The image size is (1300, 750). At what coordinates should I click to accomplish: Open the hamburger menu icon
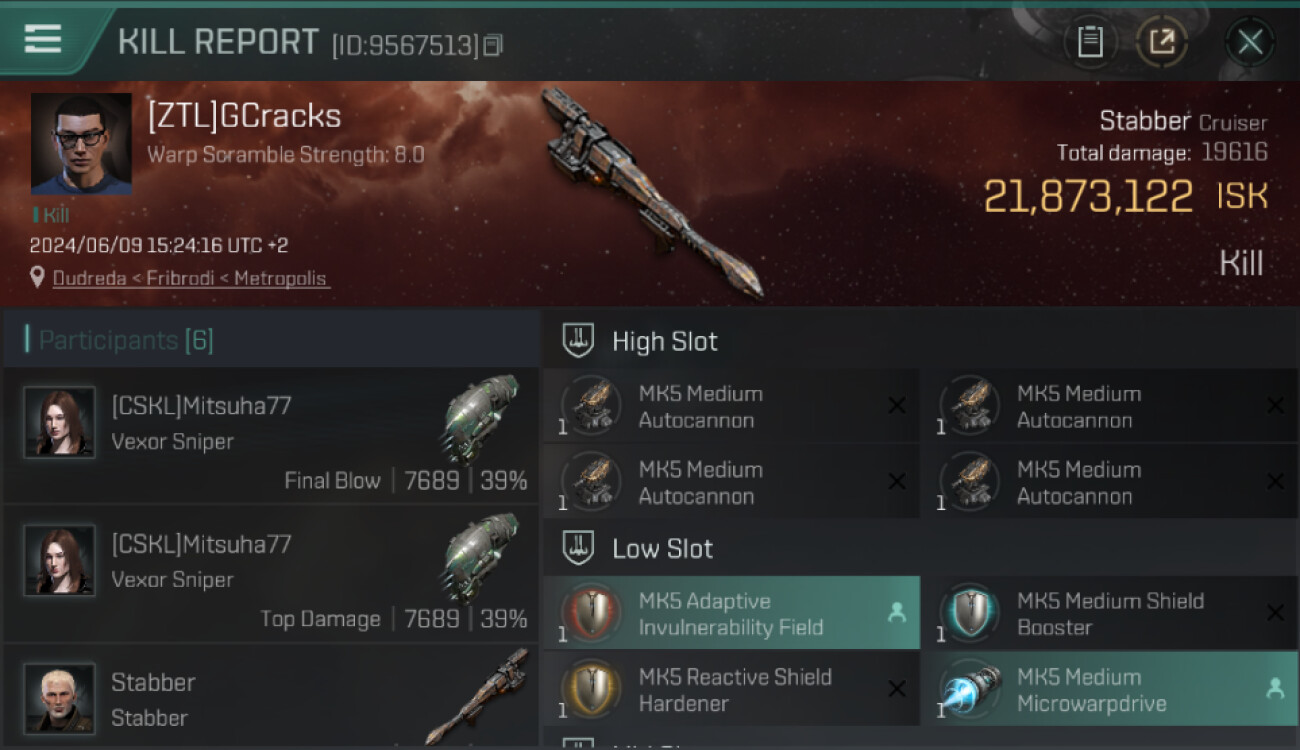pyautogui.click(x=43, y=40)
